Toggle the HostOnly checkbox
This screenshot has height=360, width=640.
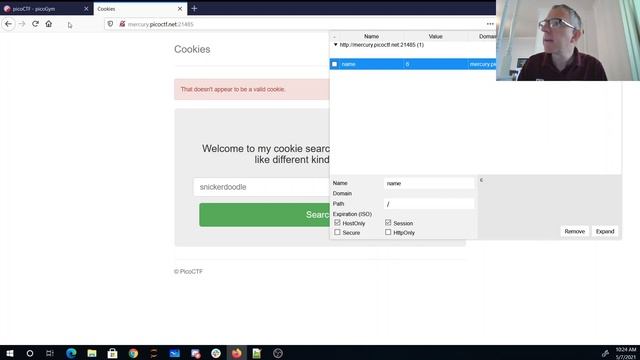(337, 222)
